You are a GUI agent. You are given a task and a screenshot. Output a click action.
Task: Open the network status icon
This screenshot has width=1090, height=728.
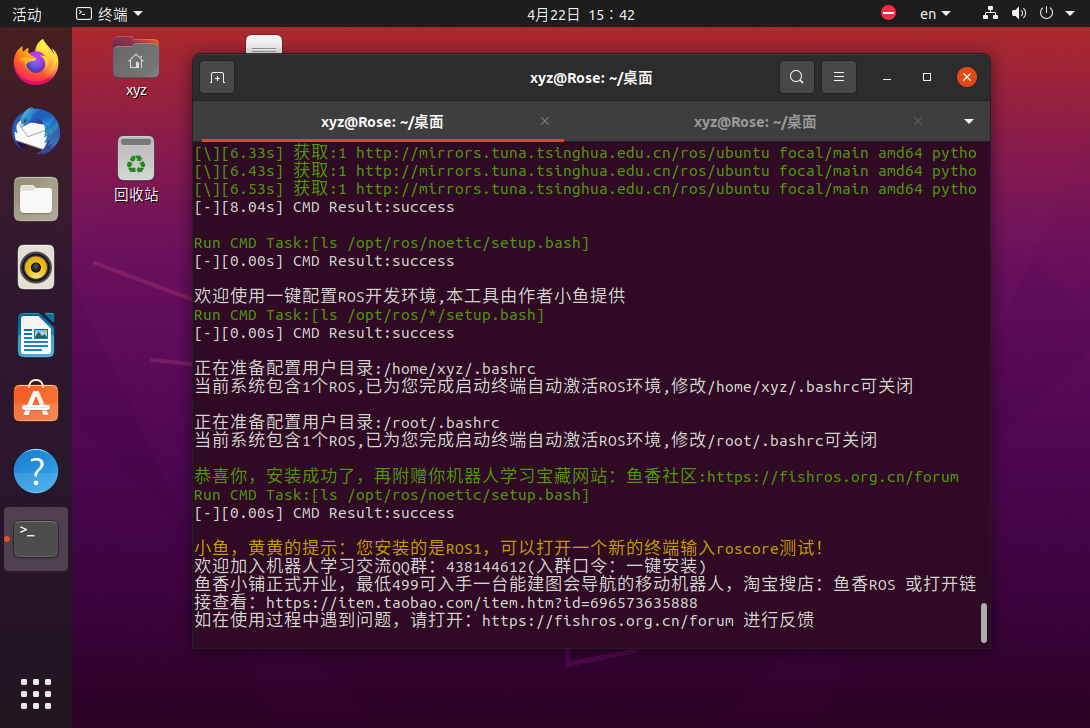click(x=991, y=13)
